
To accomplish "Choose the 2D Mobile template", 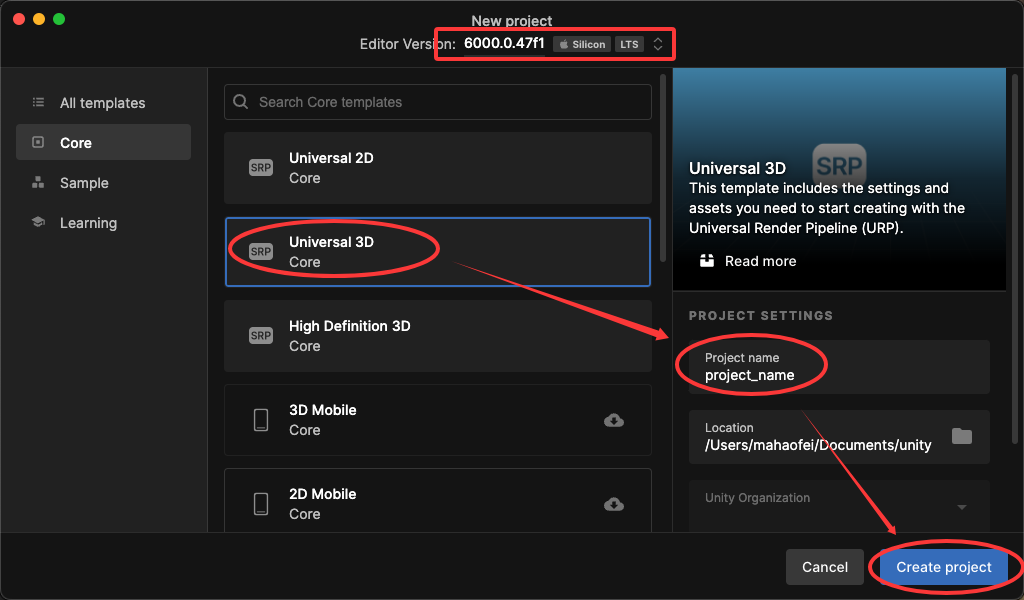I will [x=438, y=501].
